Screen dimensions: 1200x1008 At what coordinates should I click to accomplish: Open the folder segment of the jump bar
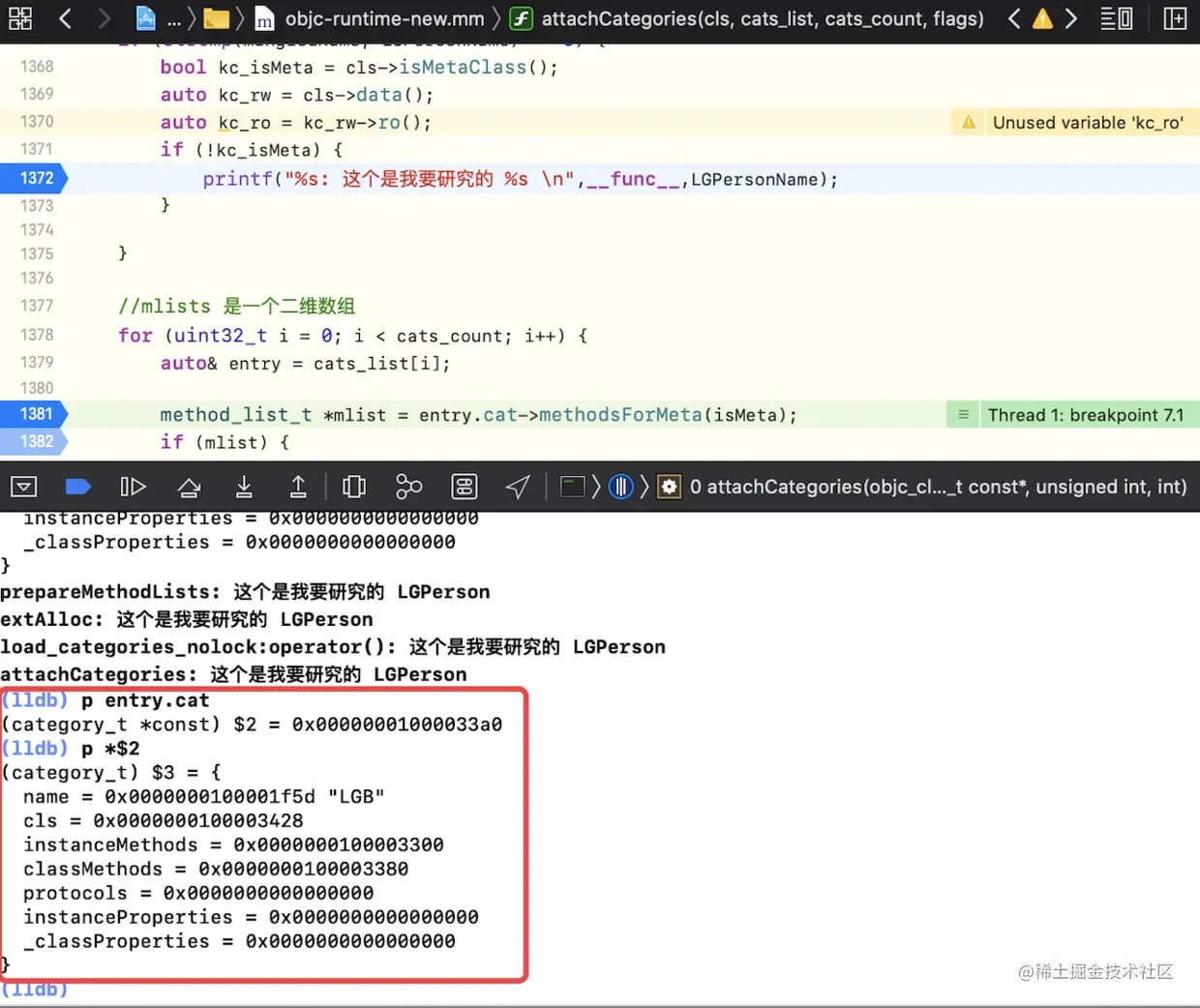217,18
